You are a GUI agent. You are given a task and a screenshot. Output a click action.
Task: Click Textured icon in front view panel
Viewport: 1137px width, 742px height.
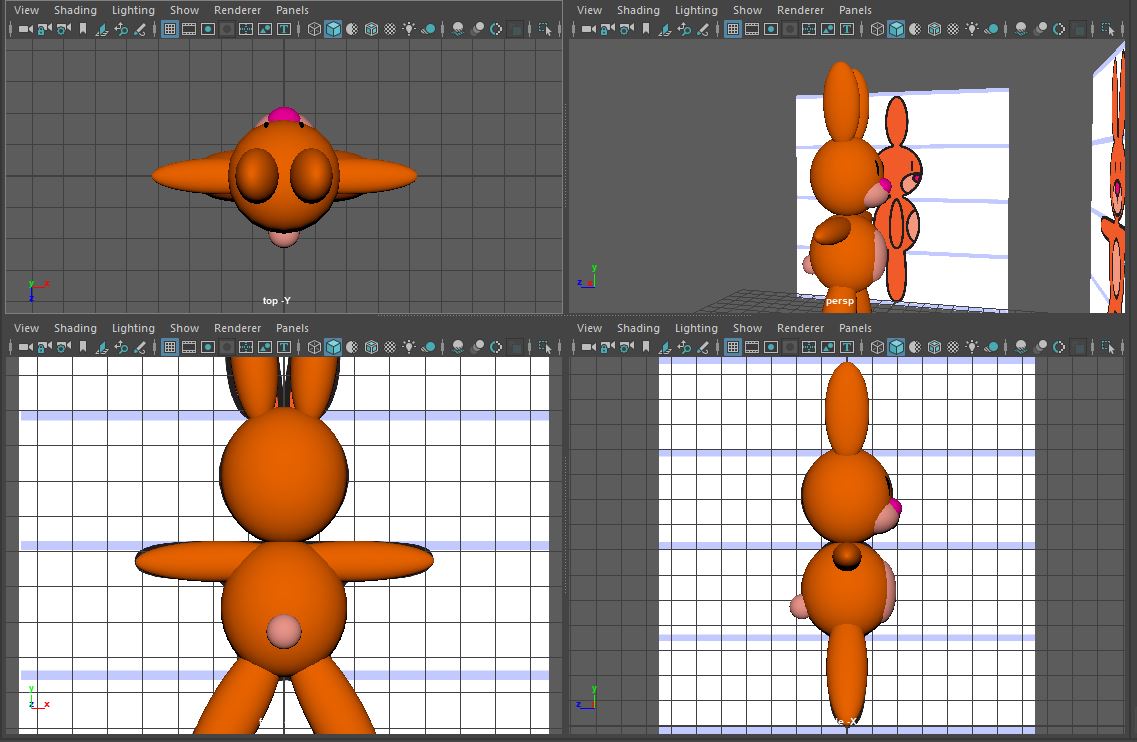tap(390, 347)
